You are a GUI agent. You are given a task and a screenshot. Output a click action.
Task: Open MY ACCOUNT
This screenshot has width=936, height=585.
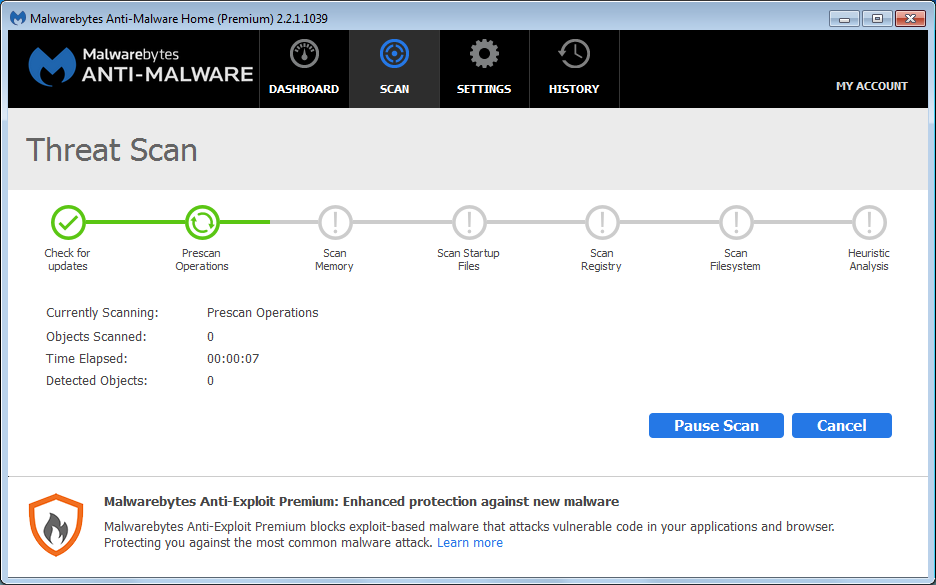pyautogui.click(x=872, y=86)
